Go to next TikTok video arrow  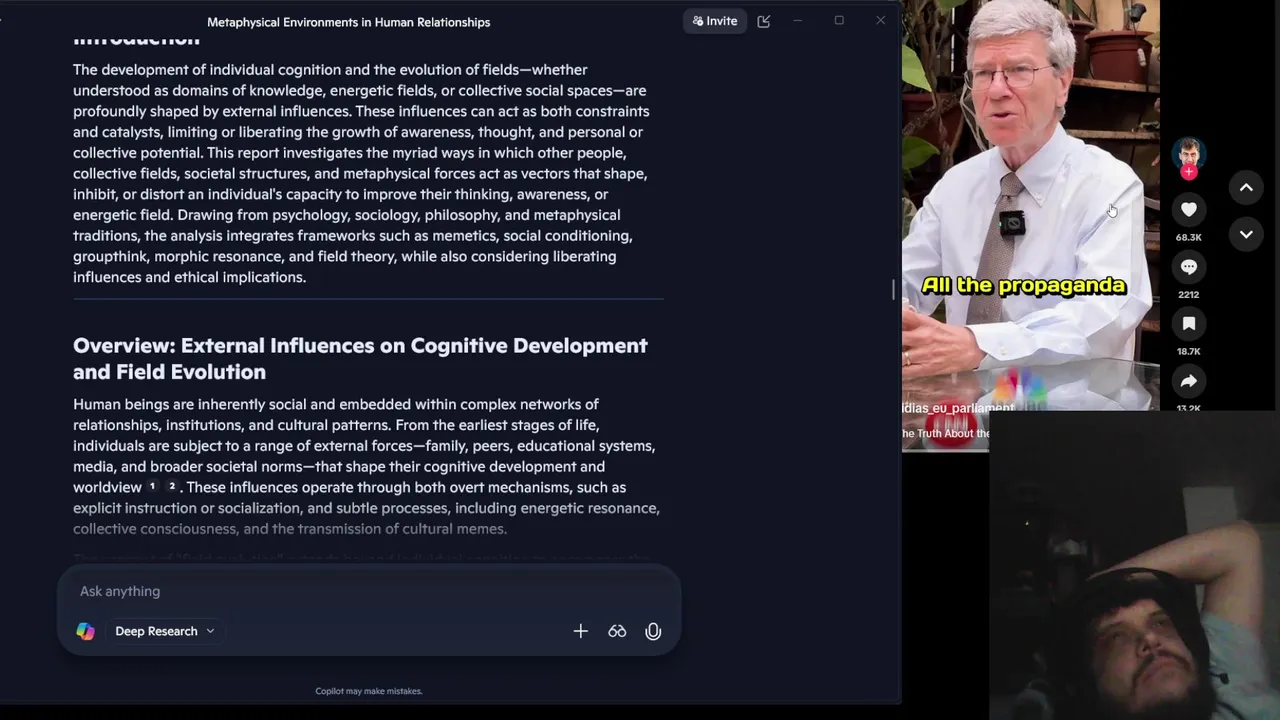(1246, 234)
